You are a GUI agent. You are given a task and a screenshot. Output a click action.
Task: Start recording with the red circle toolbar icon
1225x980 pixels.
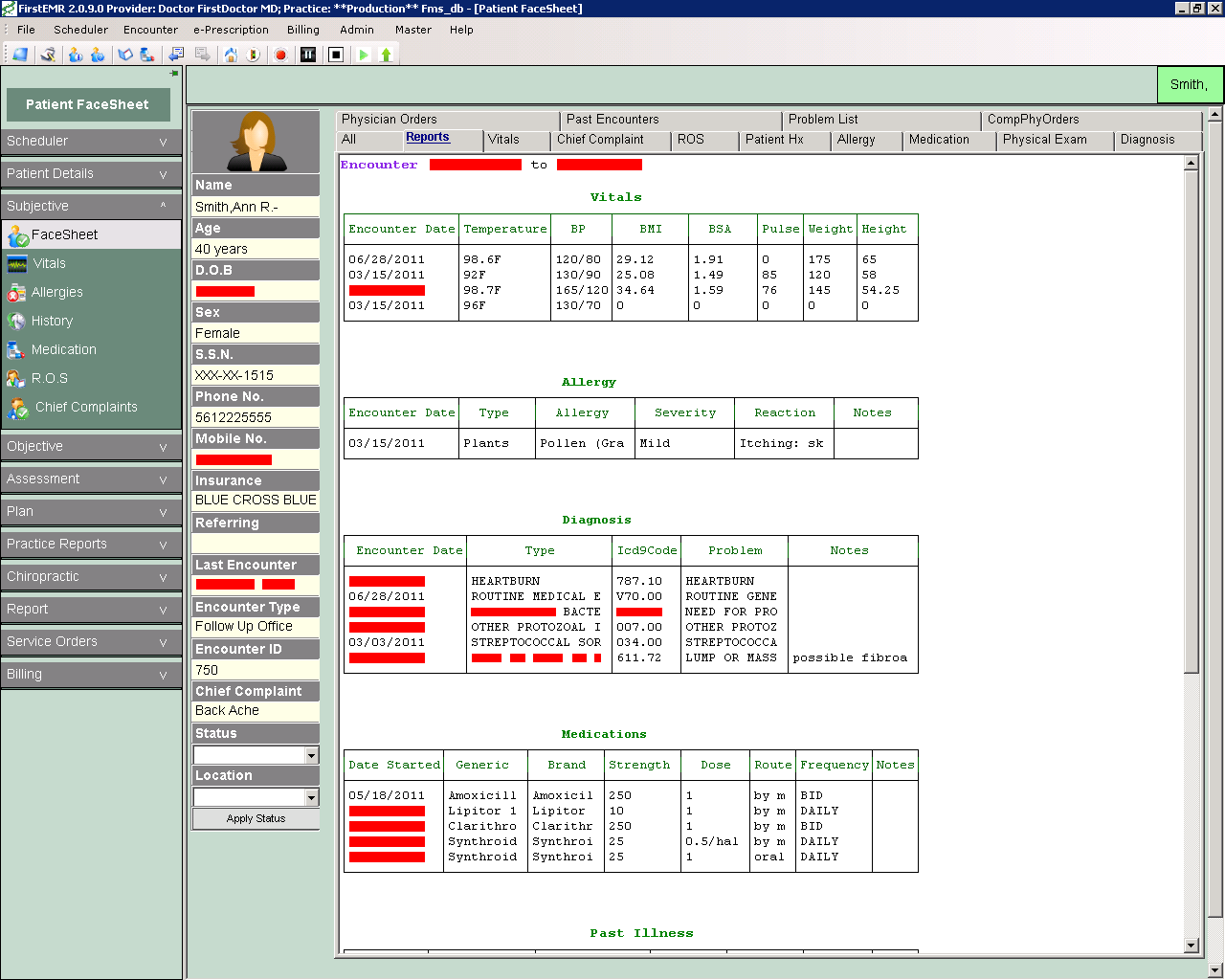click(x=280, y=55)
